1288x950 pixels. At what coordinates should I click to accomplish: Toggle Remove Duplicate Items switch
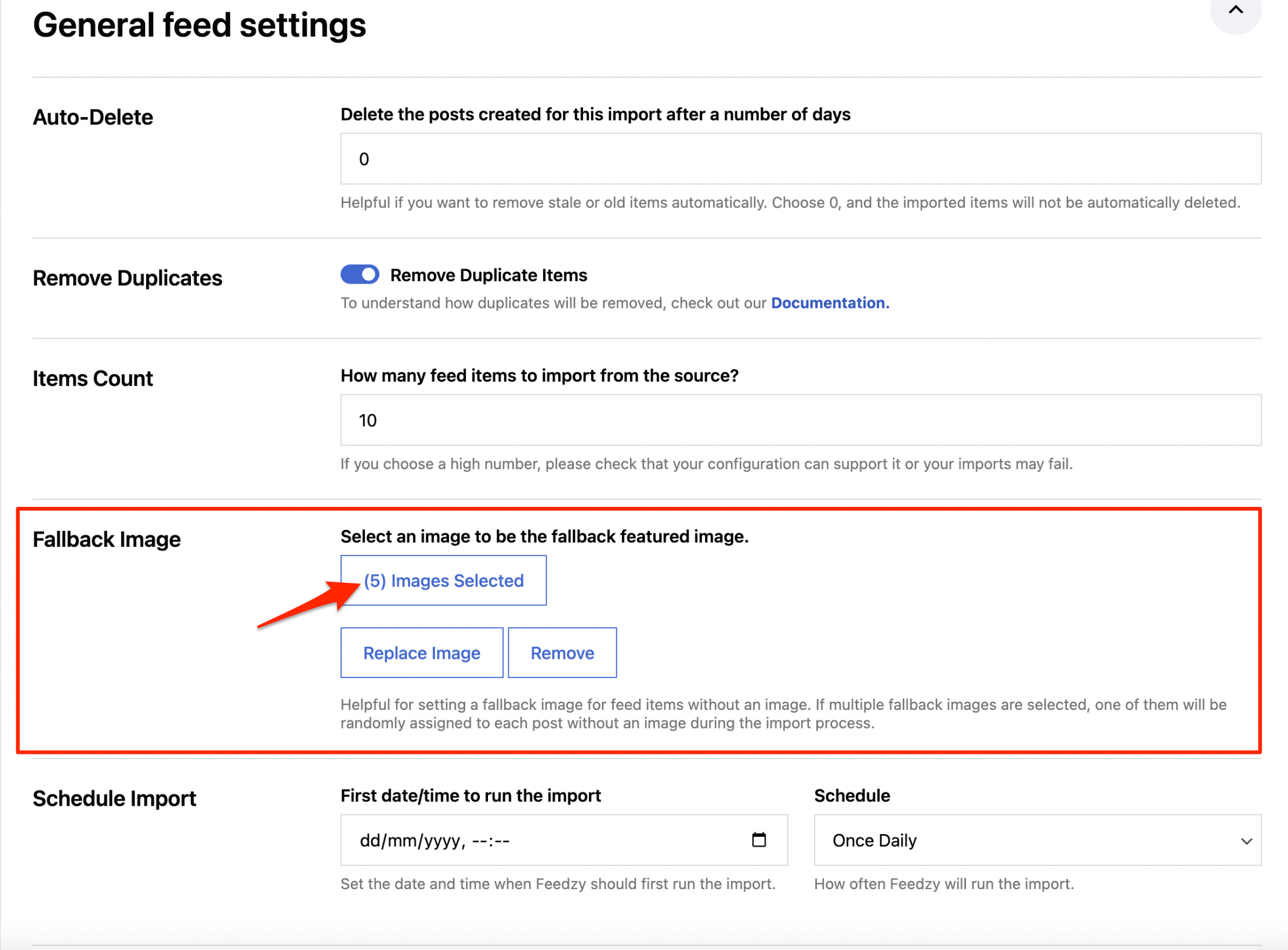(x=360, y=274)
